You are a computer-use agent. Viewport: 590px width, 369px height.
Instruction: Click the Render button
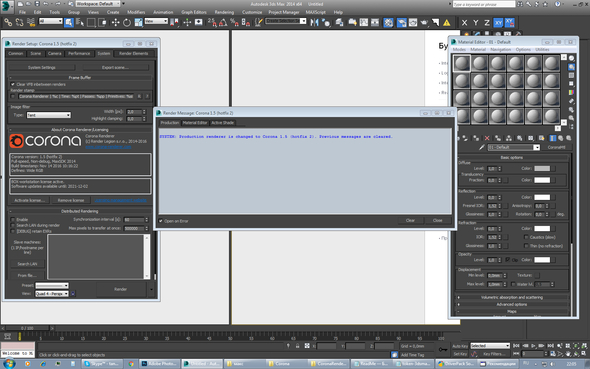click(x=120, y=289)
